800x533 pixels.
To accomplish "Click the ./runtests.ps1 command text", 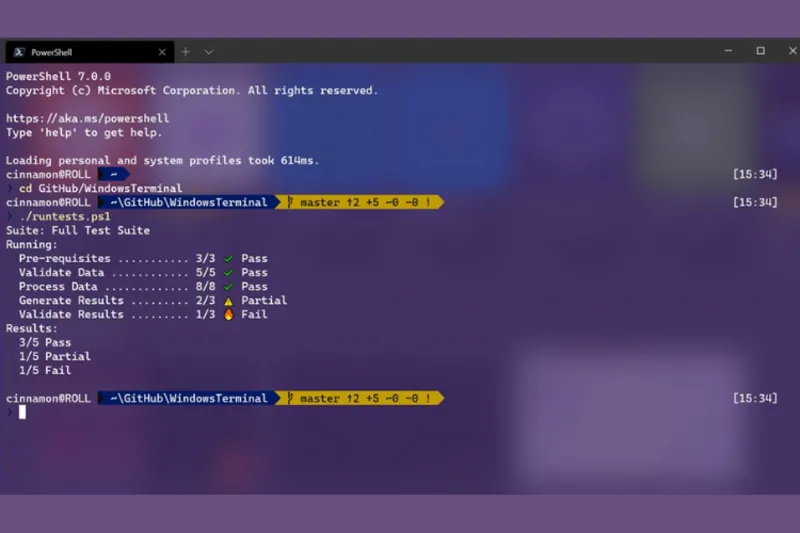I will [64, 216].
